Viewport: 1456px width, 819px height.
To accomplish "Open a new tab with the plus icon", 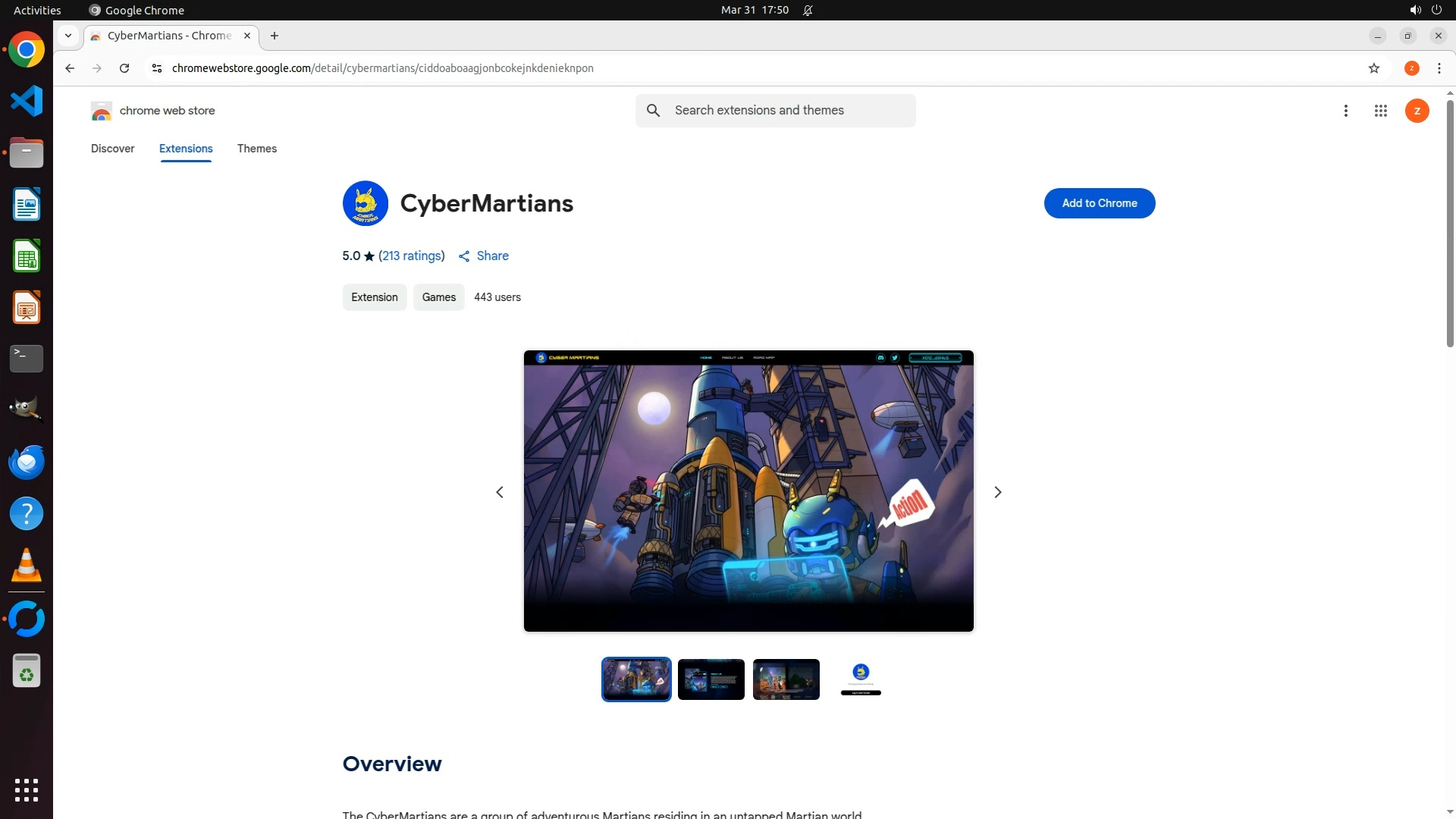I will coord(275,36).
